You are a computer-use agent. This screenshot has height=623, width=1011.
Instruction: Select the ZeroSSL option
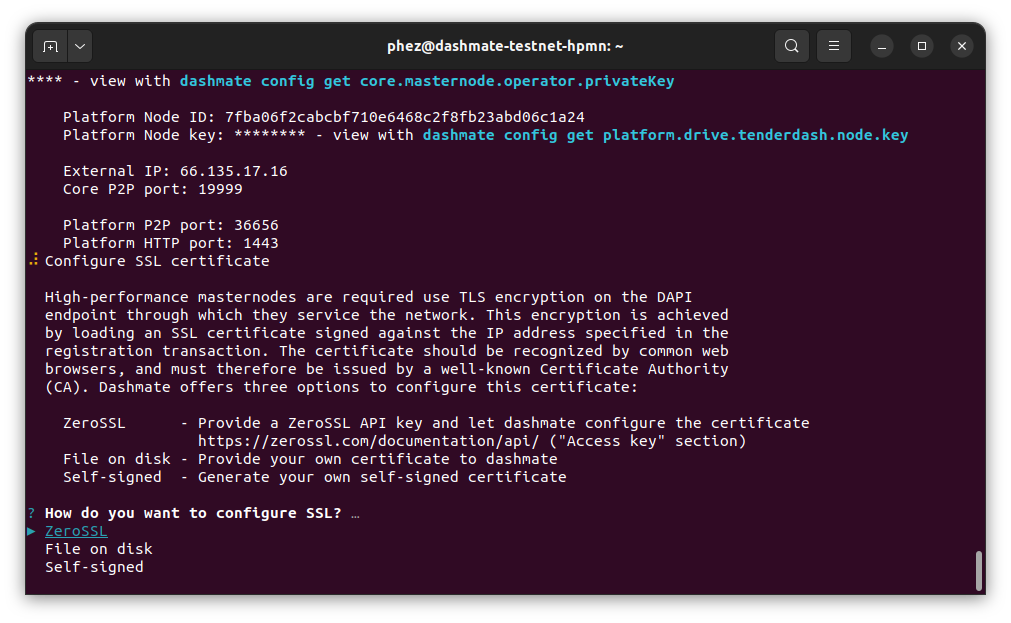point(76,531)
